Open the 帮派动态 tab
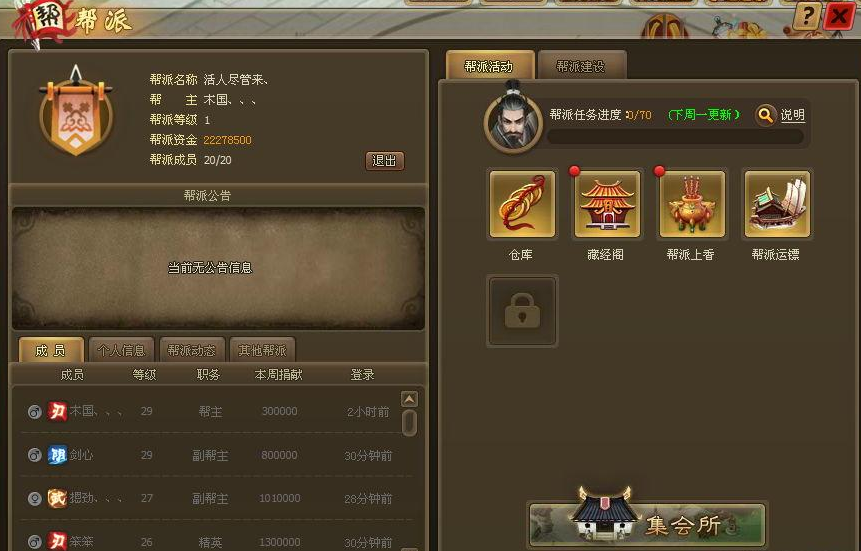 (192, 350)
